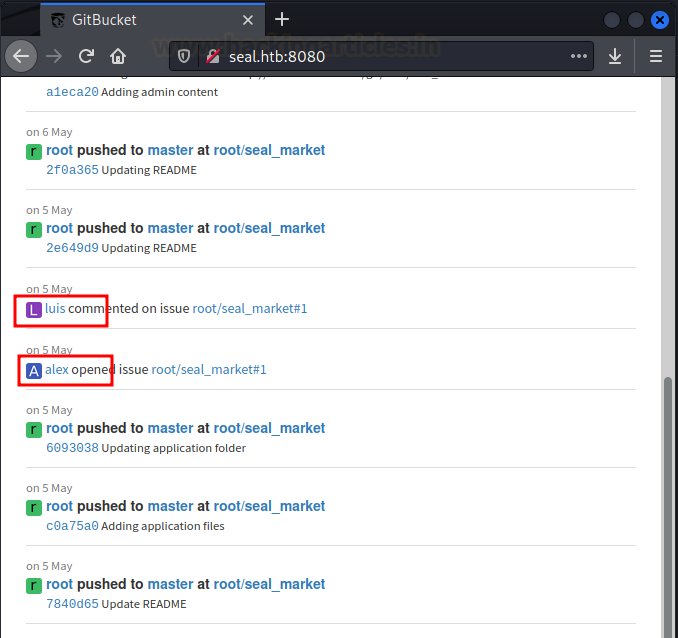Open master branch link above commit 6093038
The image size is (678, 638).
point(170,428)
